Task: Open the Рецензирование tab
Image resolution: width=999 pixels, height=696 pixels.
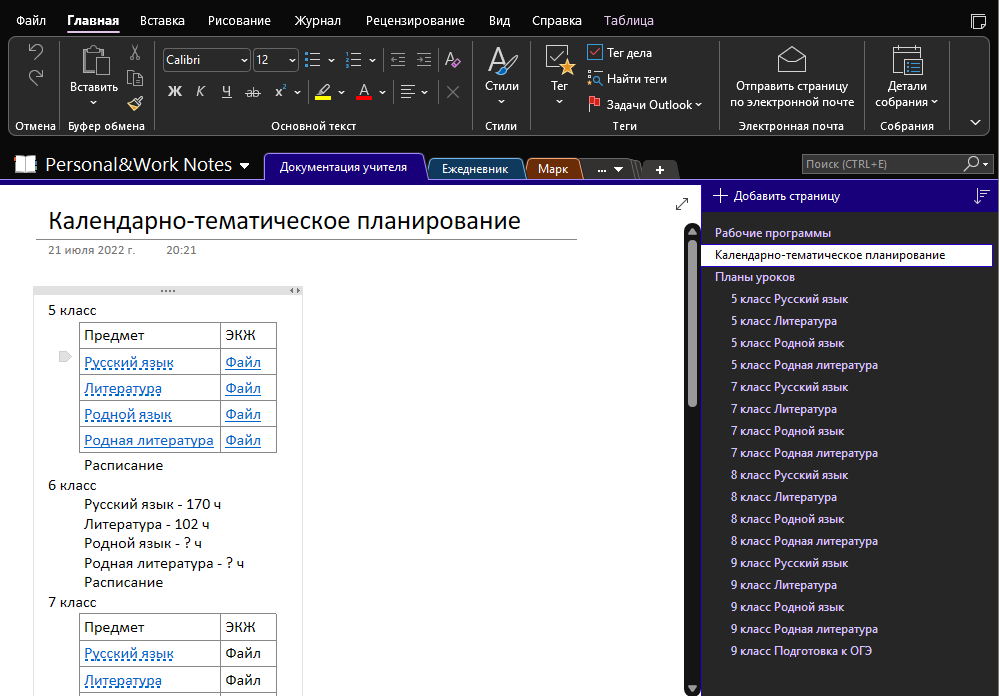Action: 415,20
